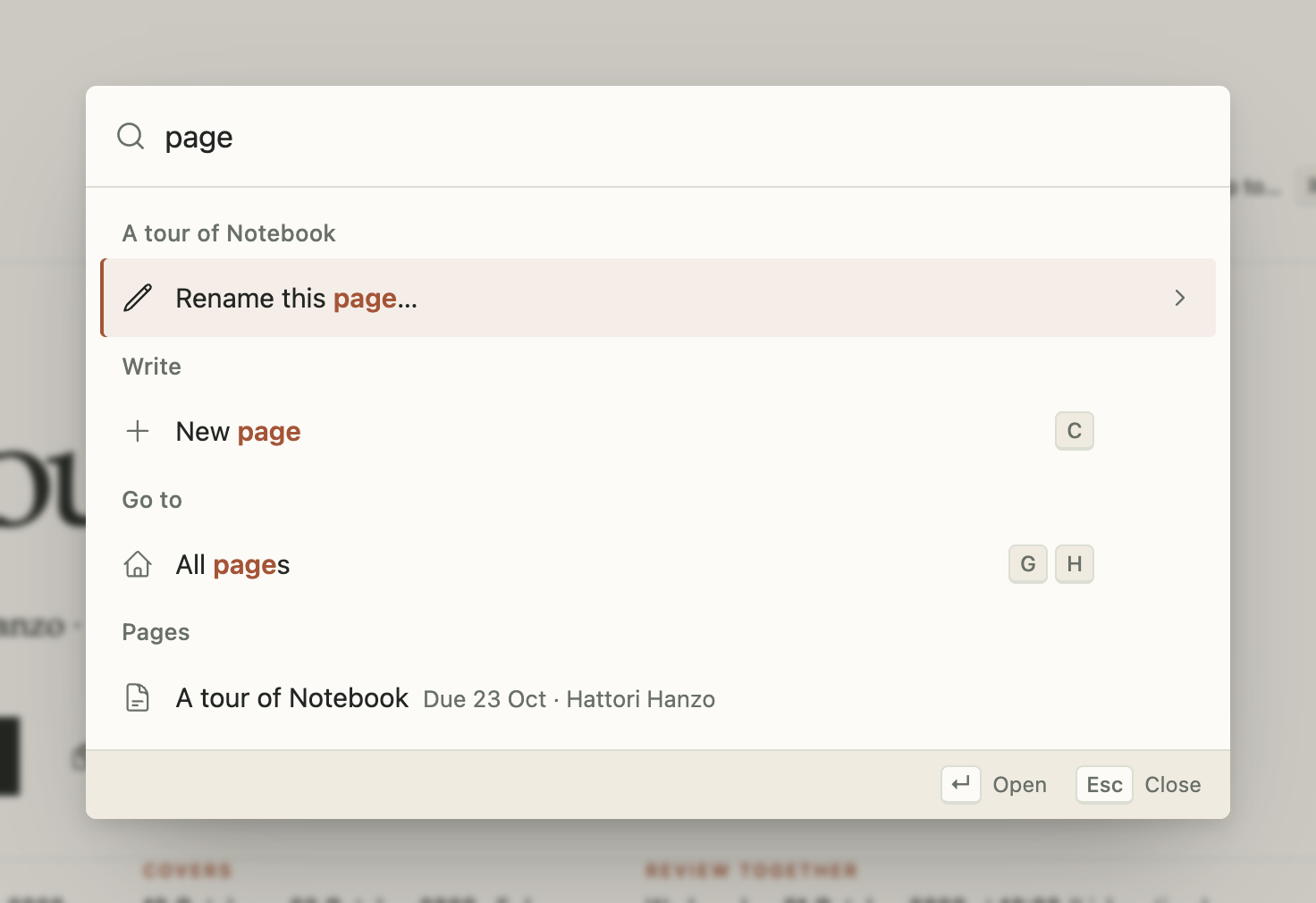Click the G shortcut key badge
This screenshot has width=1316, height=903.
pyautogui.click(x=1028, y=564)
